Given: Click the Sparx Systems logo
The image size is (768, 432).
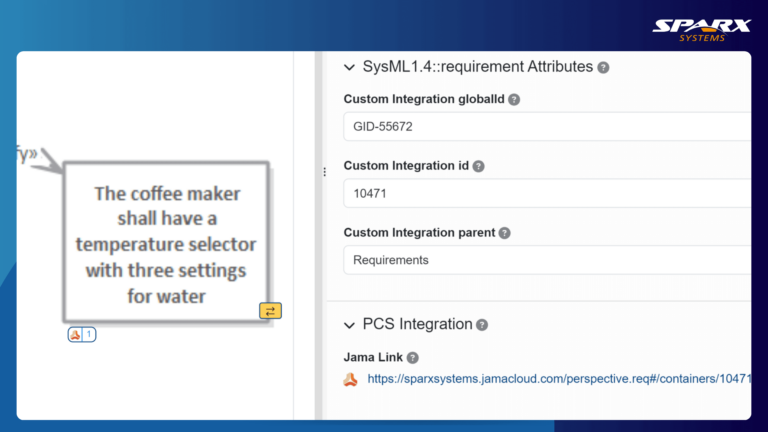Looking at the screenshot, I should coord(701,30).
